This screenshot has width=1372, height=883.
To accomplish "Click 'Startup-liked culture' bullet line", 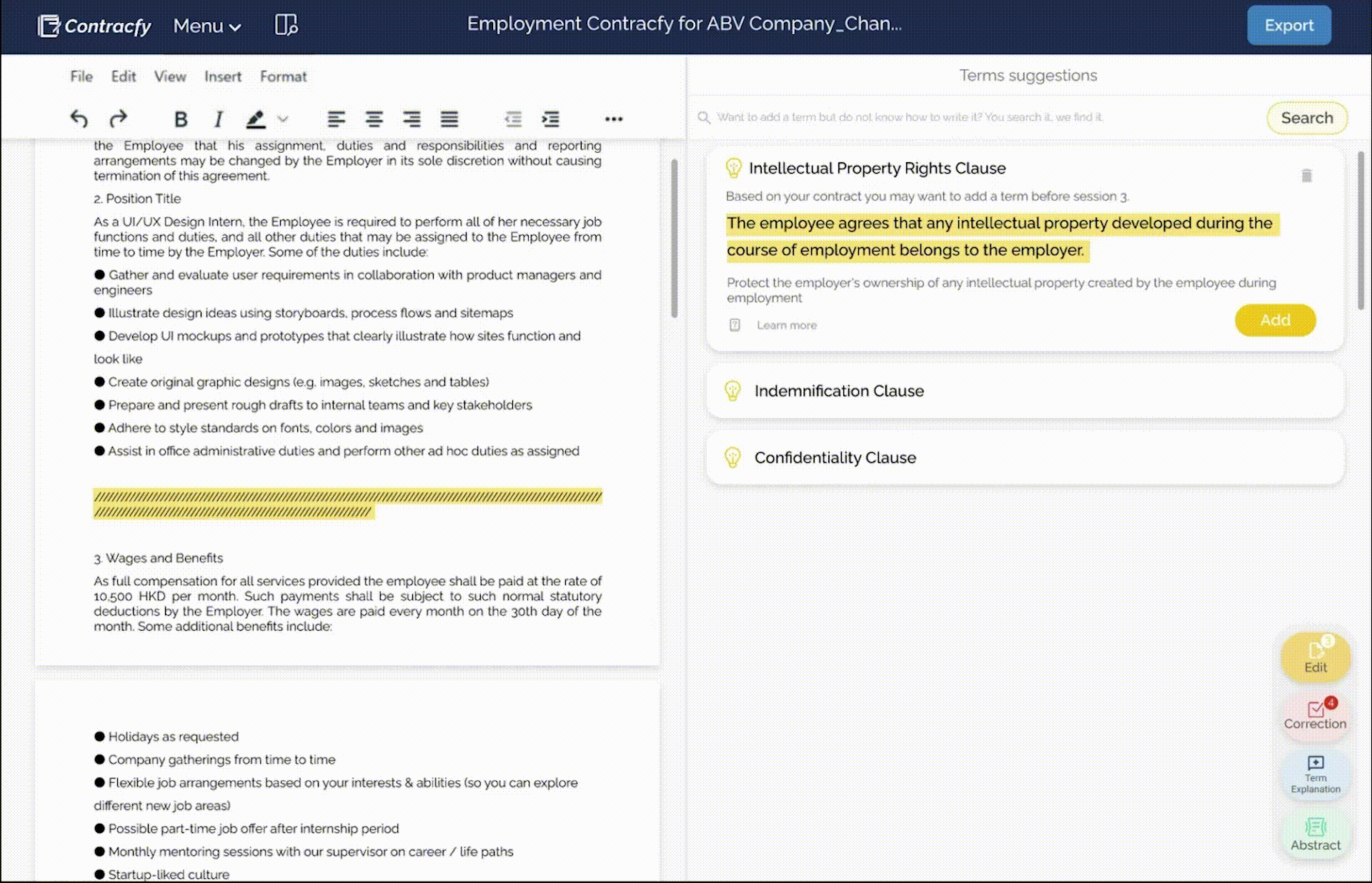I will pyautogui.click(x=162, y=874).
